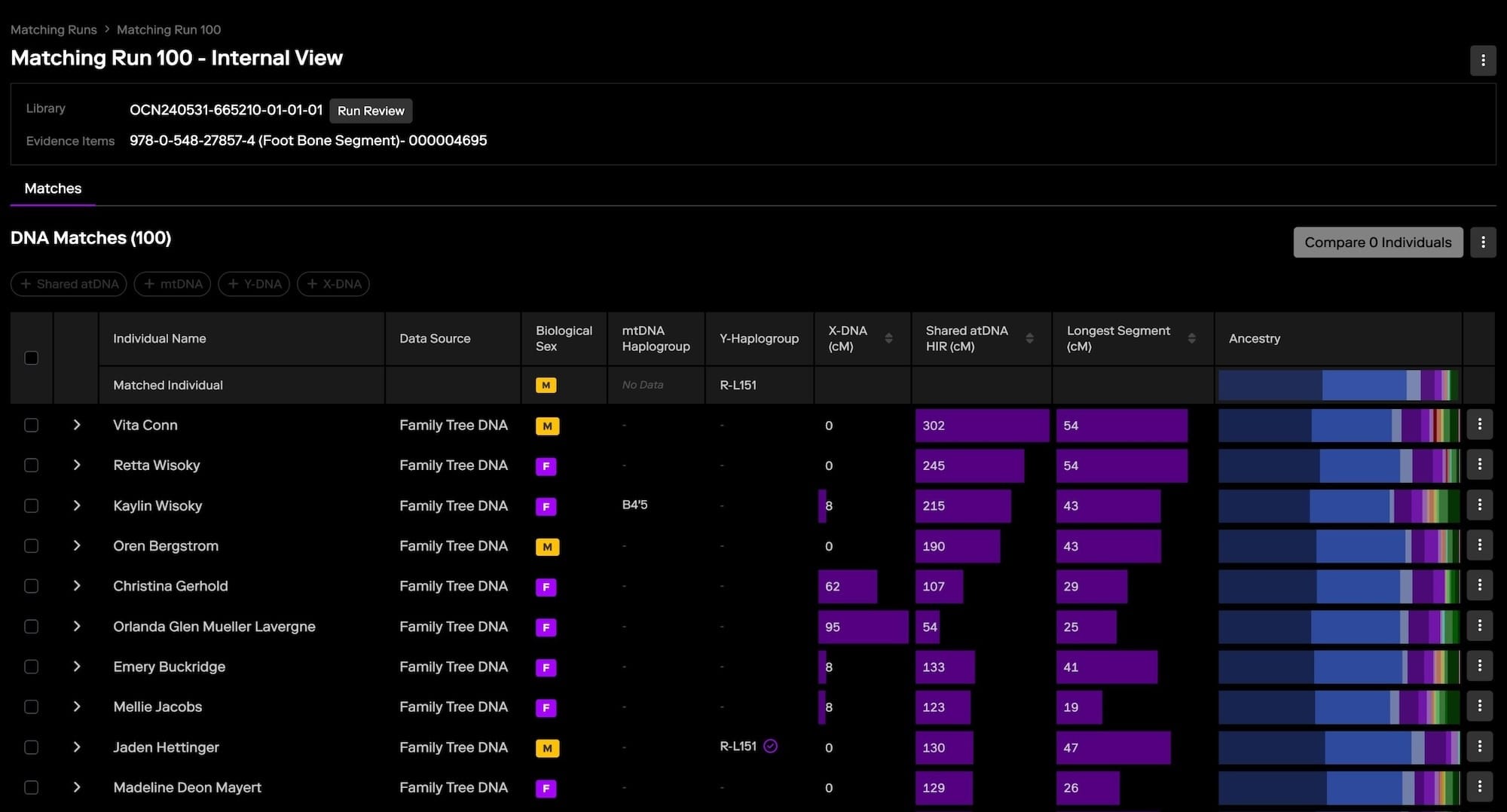The height and width of the screenshot is (812, 1507).
Task: Check the box for Jaden Hettinger
Action: [x=32, y=747]
